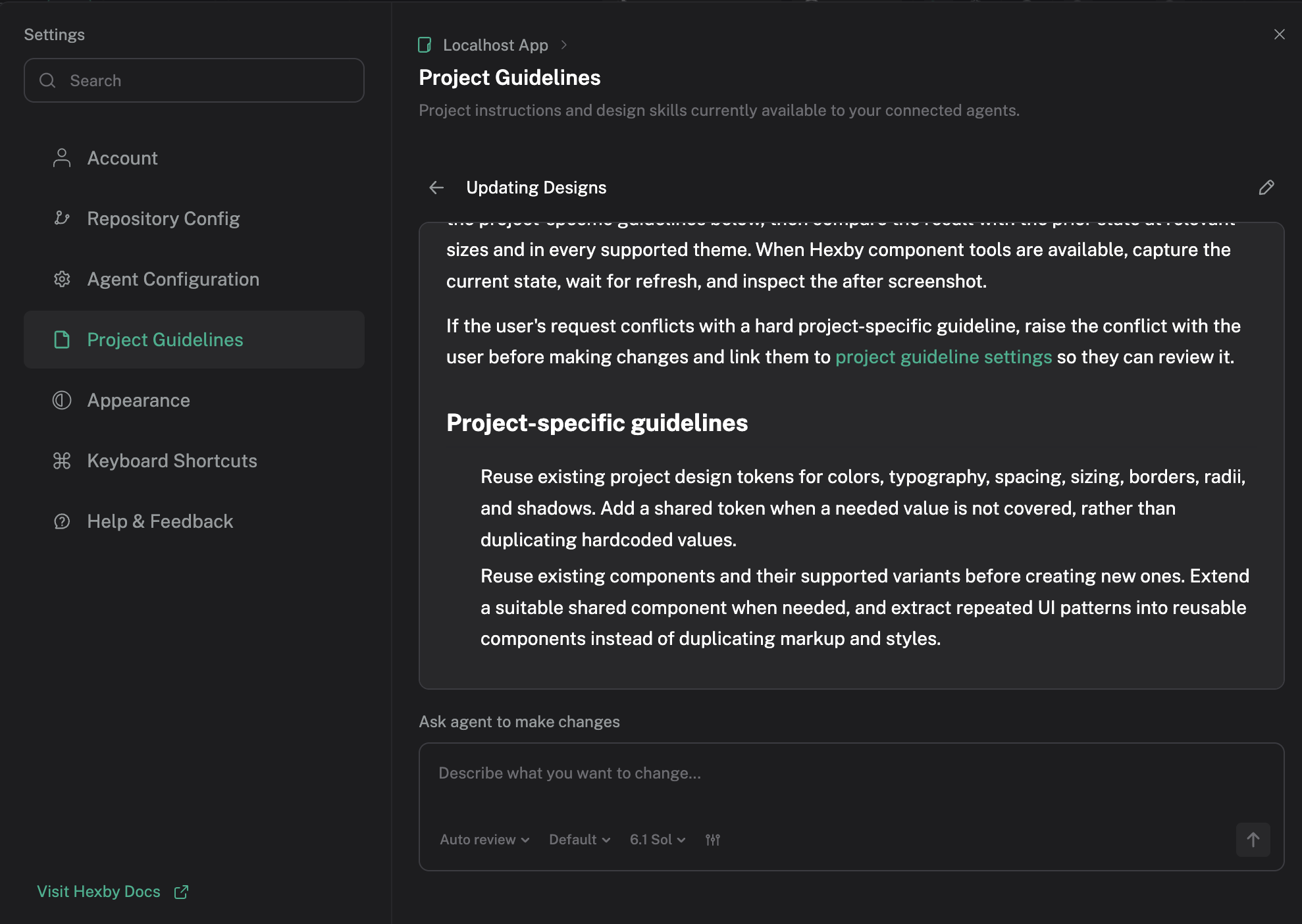
Task: Open the Keyboard Shortcuts section
Action: pyautogui.click(x=194, y=461)
